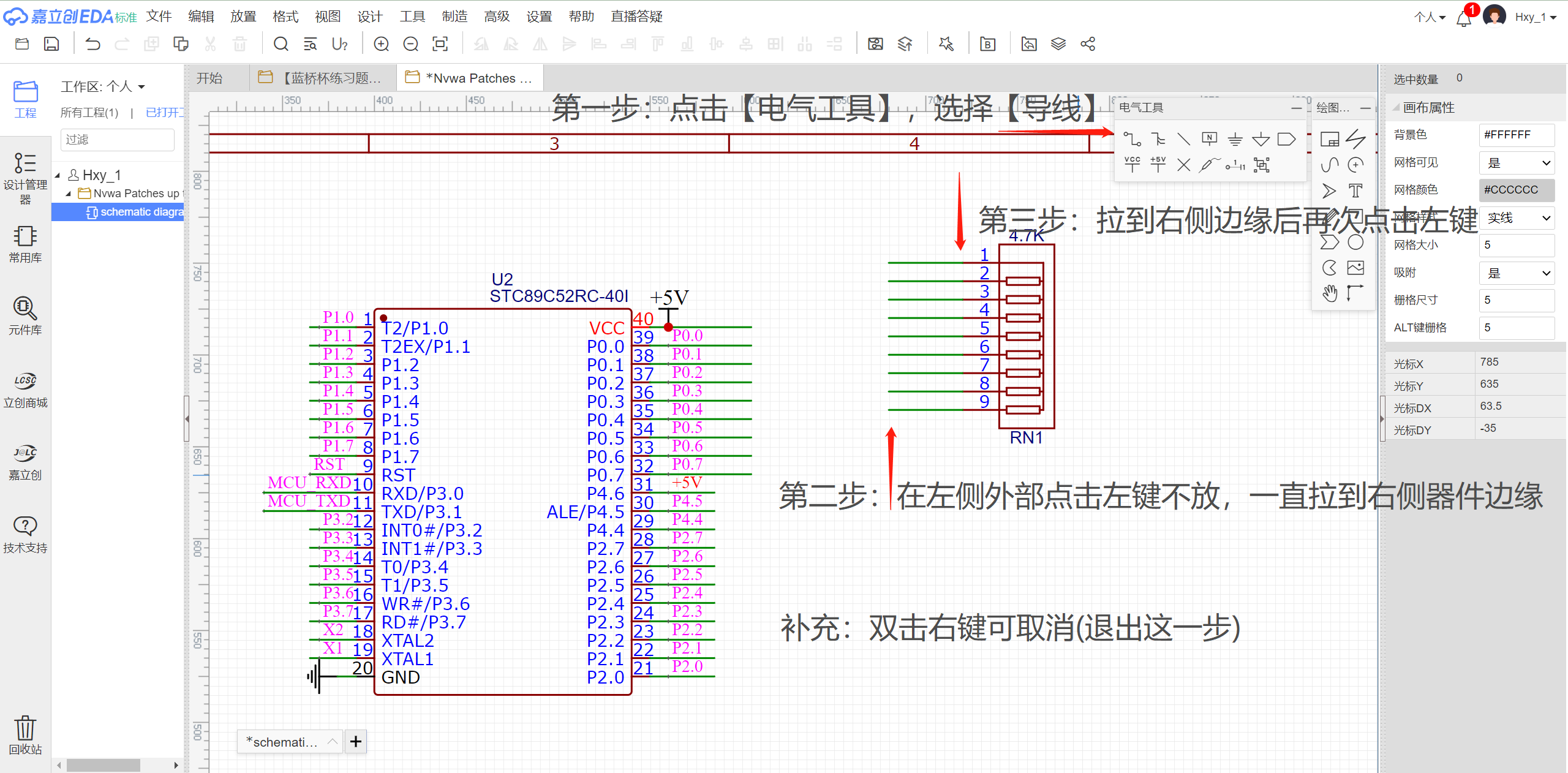This screenshot has height=773, width=1568.
Task: Collapse the left panel splitter handle
Action: pyautogui.click(x=187, y=419)
